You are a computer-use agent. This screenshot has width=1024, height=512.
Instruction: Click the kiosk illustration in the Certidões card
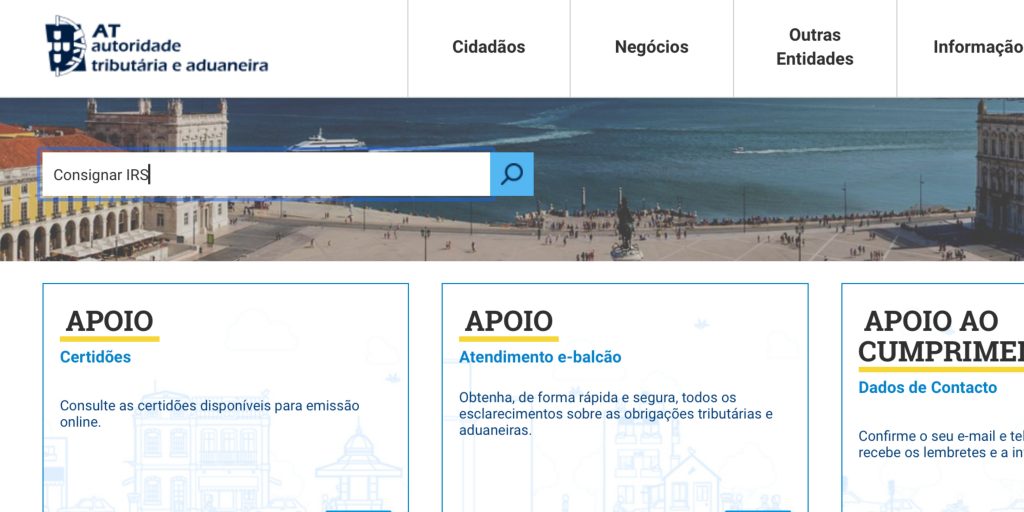pyautogui.click(x=358, y=464)
